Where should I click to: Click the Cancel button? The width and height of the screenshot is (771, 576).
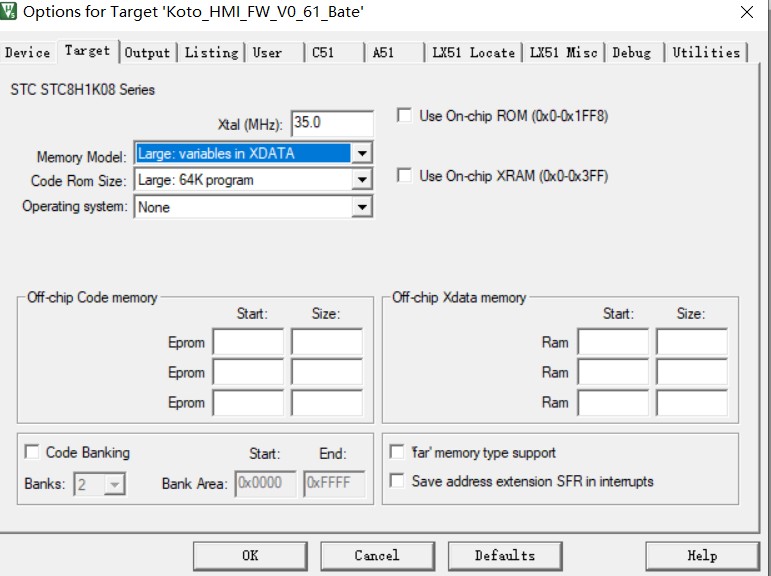point(378,556)
